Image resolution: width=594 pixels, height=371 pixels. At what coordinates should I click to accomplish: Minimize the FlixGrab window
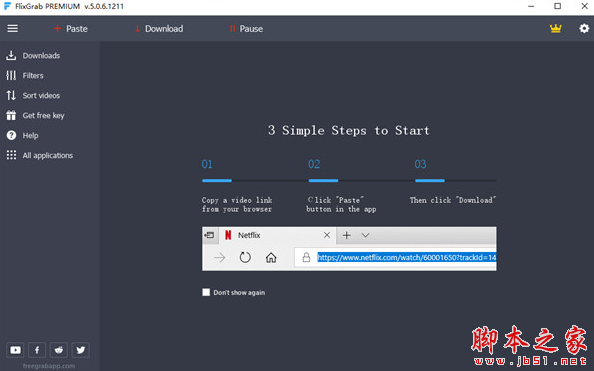click(x=531, y=6)
